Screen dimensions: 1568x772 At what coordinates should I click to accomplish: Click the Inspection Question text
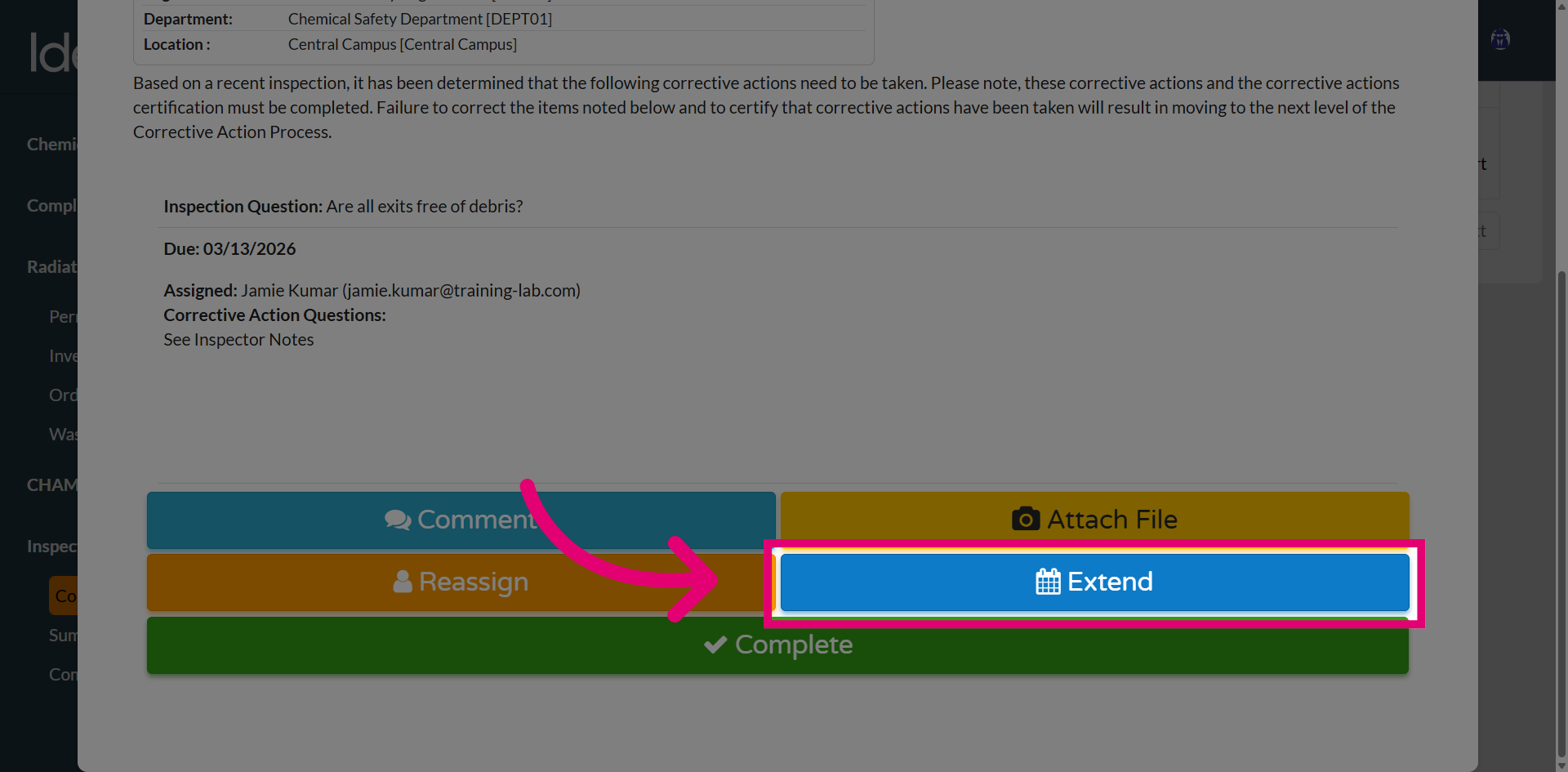pos(343,207)
